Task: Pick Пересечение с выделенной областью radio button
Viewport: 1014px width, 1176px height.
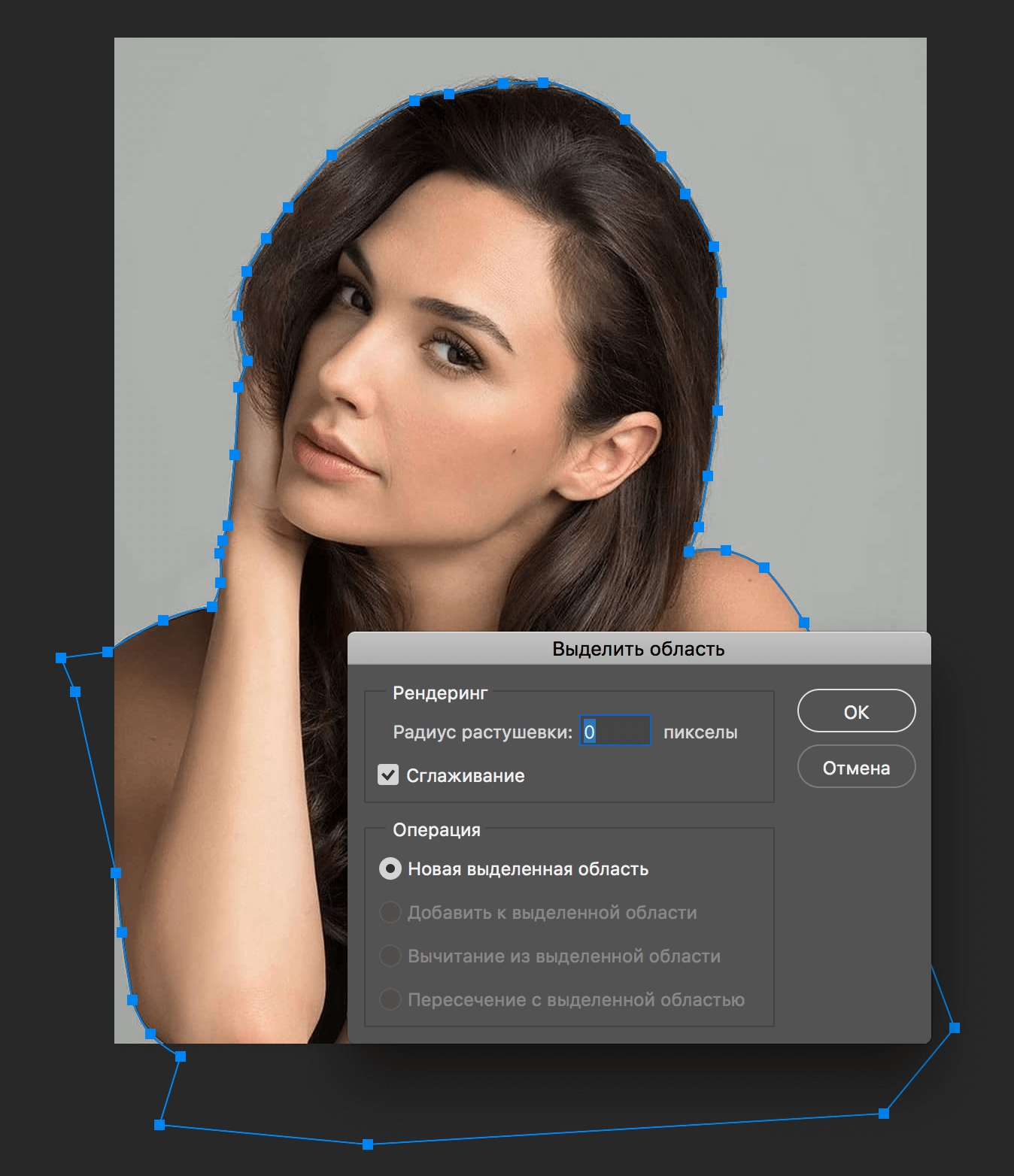Action: [x=390, y=1000]
